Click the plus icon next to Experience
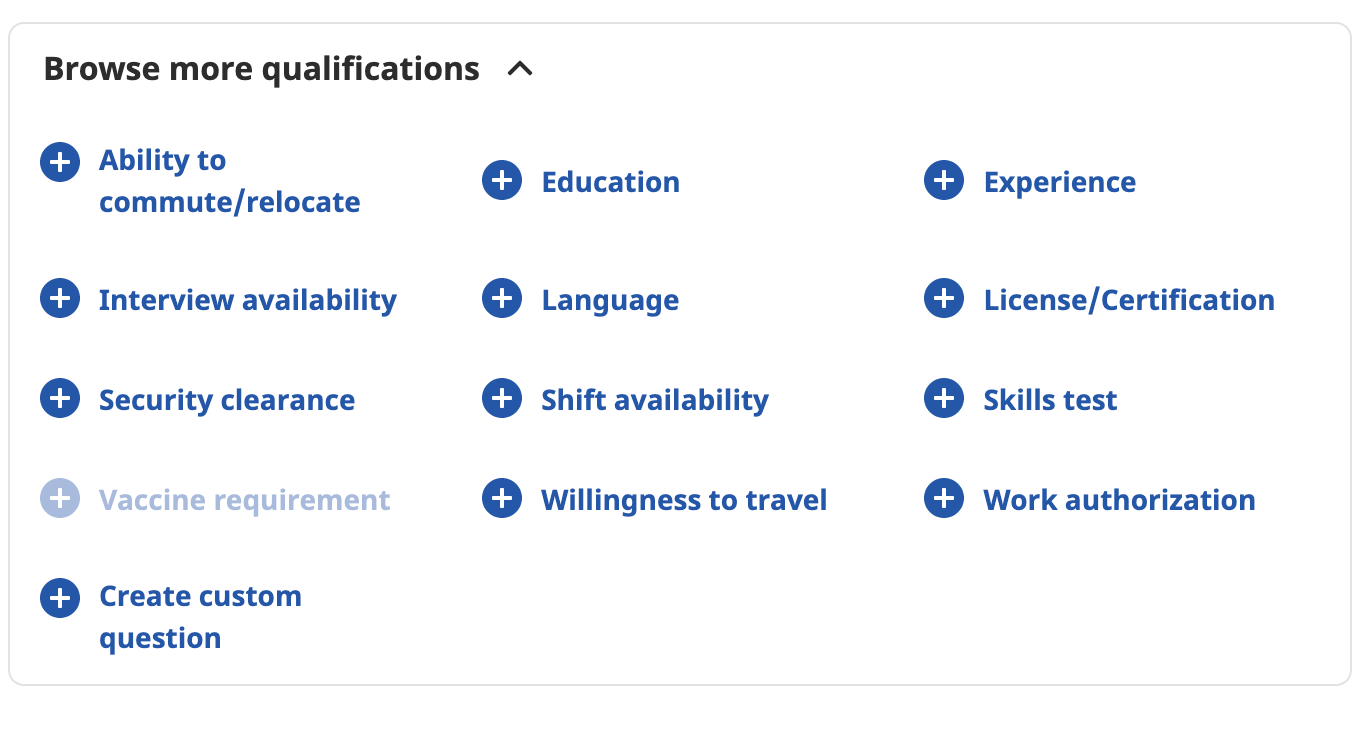The image size is (1372, 730). pyautogui.click(x=944, y=181)
